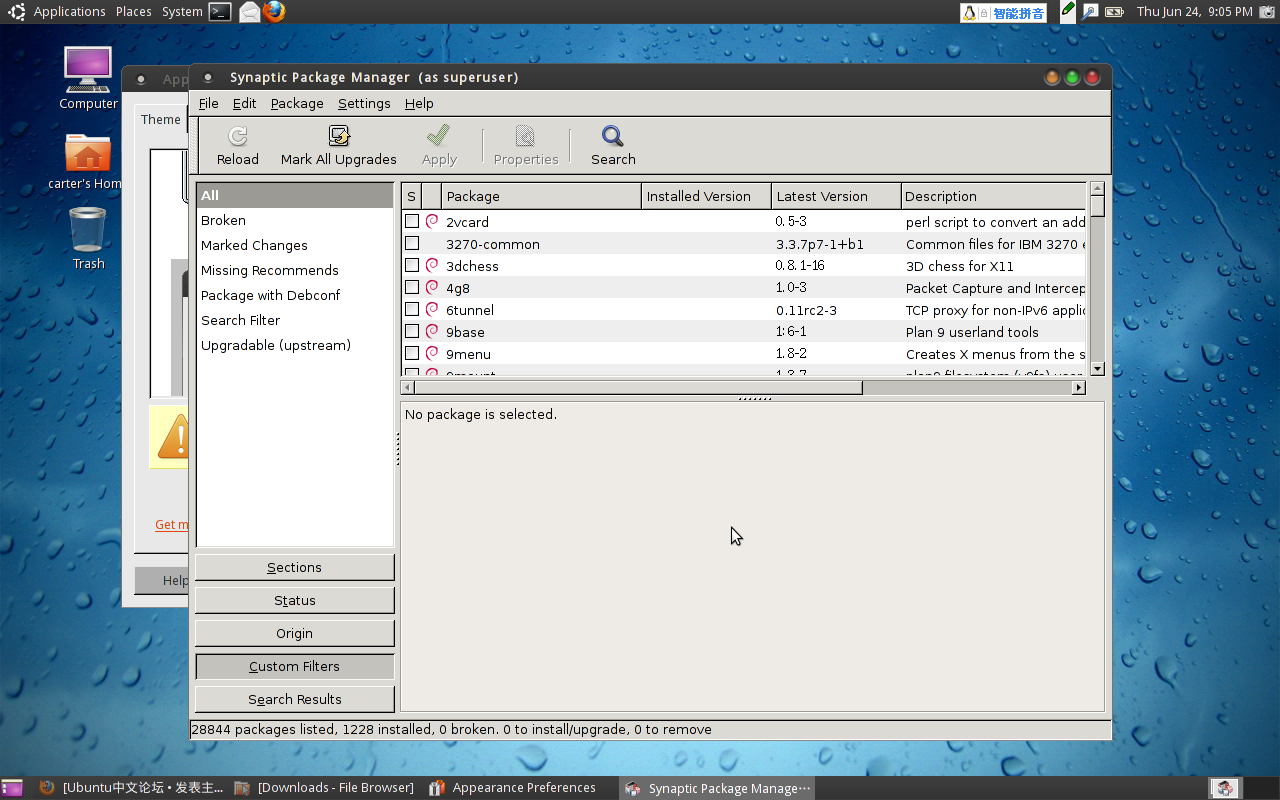Click the clock in top panel
1280x800 pixels.
[x=1194, y=12]
